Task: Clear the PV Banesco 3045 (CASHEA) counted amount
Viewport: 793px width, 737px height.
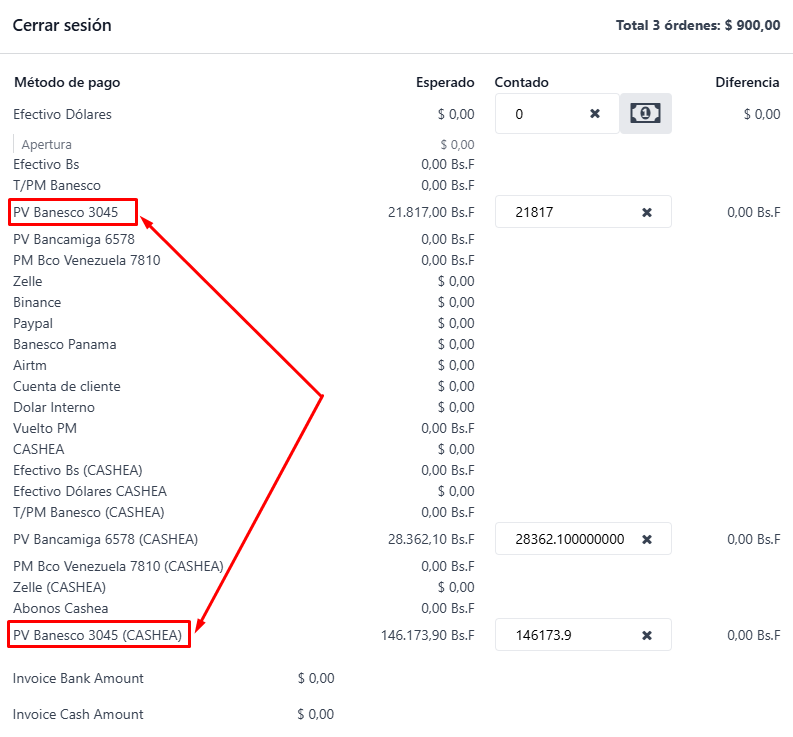Action: coord(647,635)
